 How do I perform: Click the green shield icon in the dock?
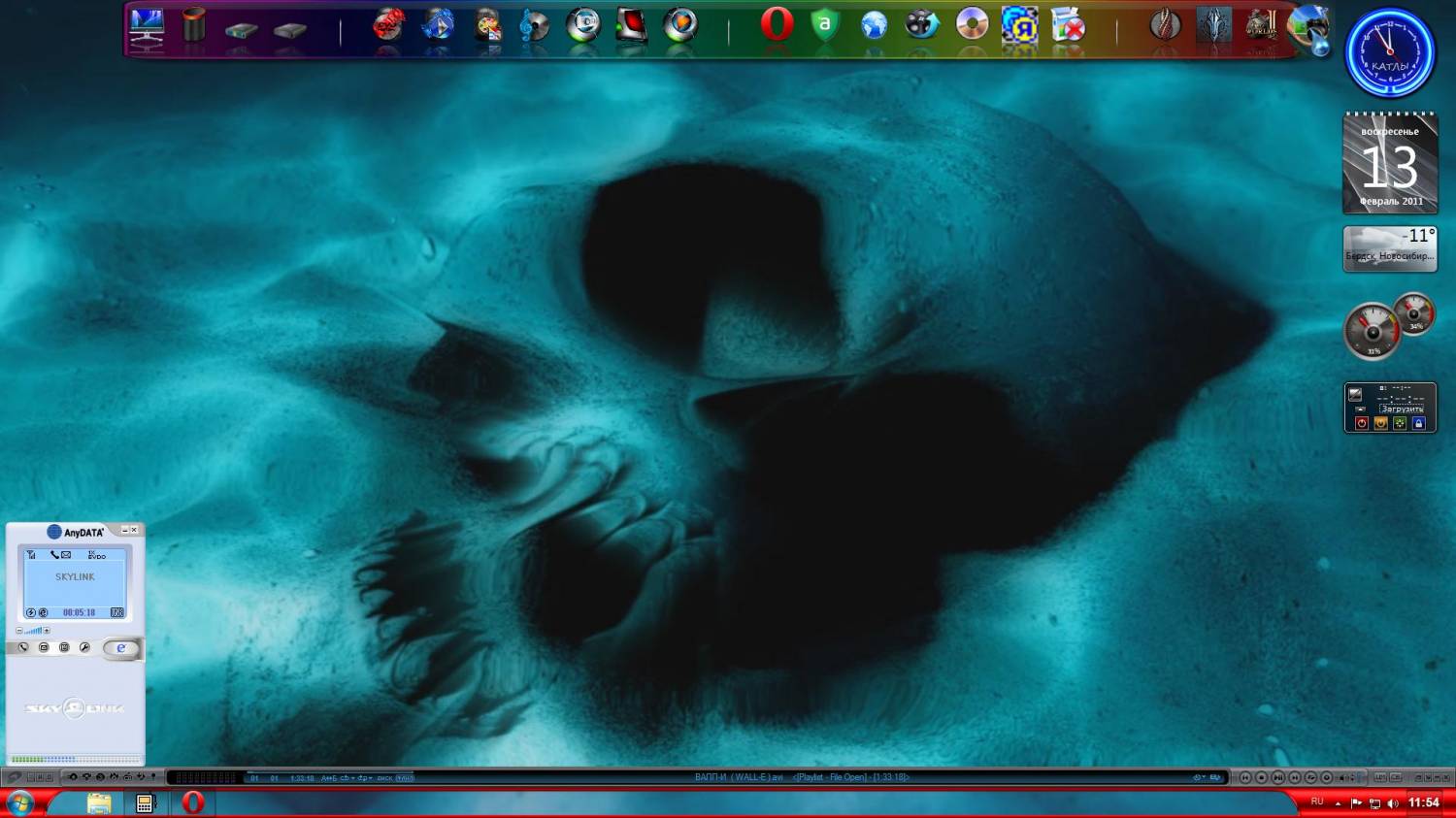(825, 24)
